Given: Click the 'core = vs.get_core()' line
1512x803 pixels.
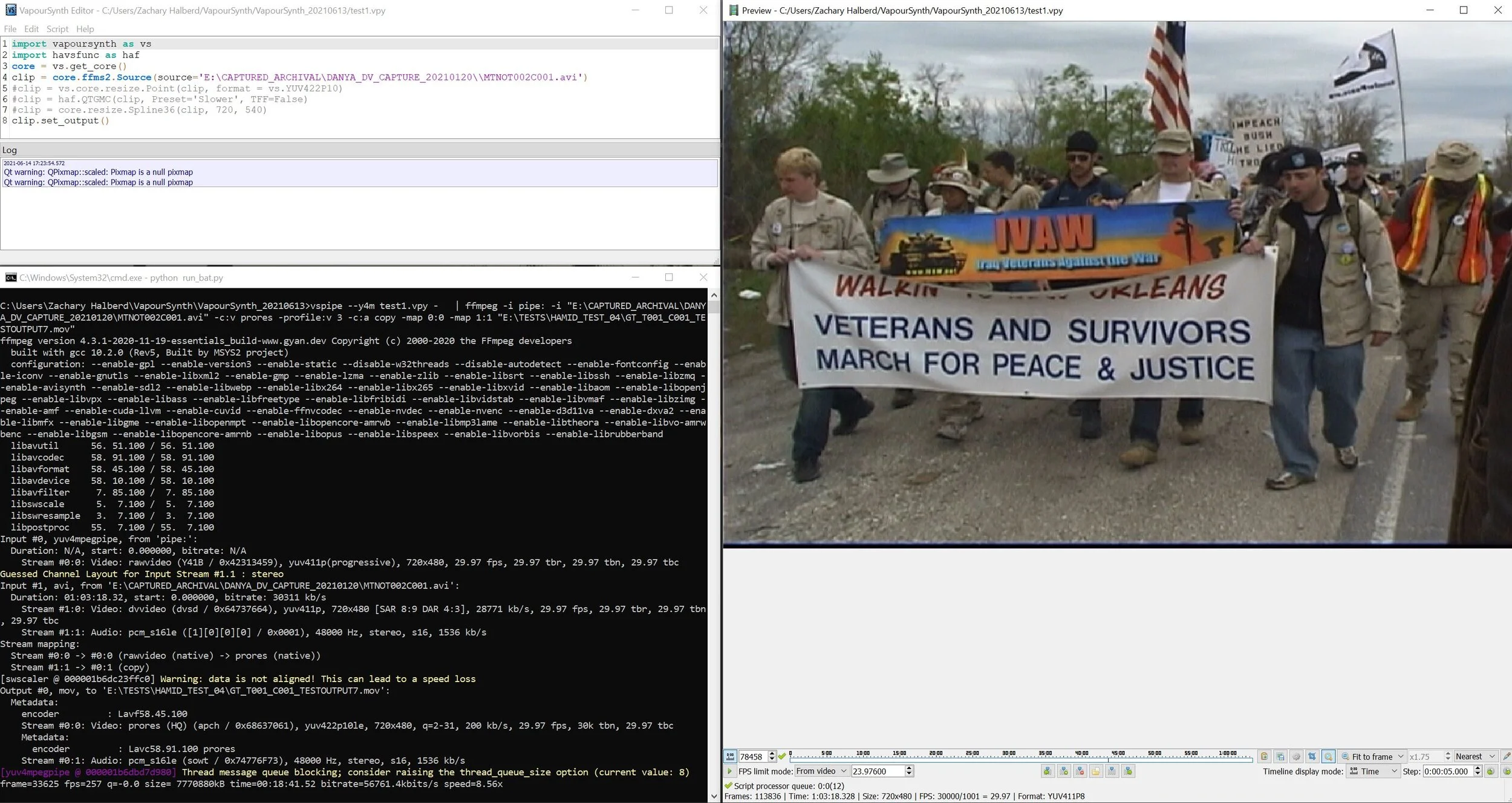Looking at the screenshot, I should 69,67.
